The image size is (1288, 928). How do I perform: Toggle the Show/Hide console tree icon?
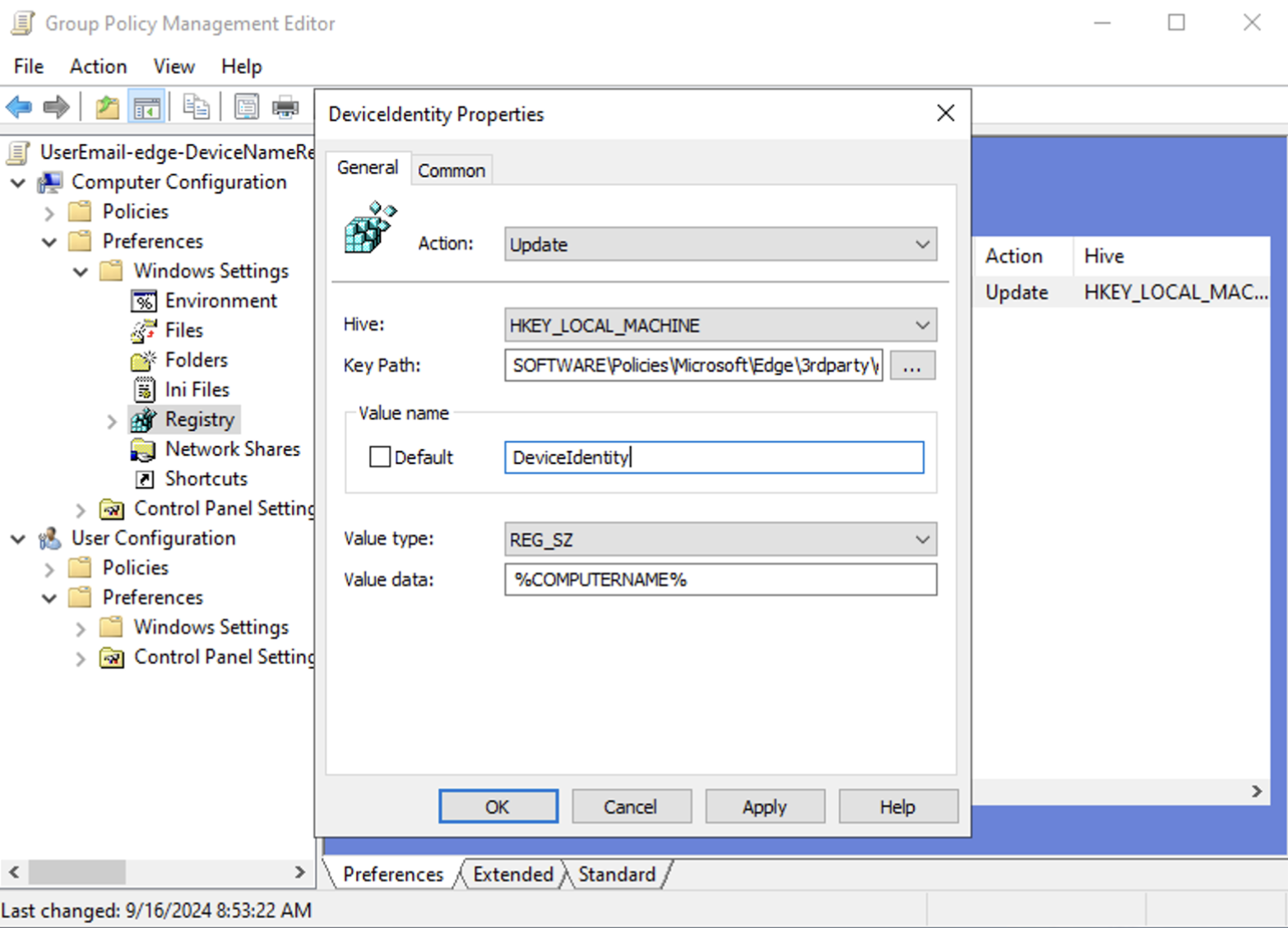click(147, 107)
